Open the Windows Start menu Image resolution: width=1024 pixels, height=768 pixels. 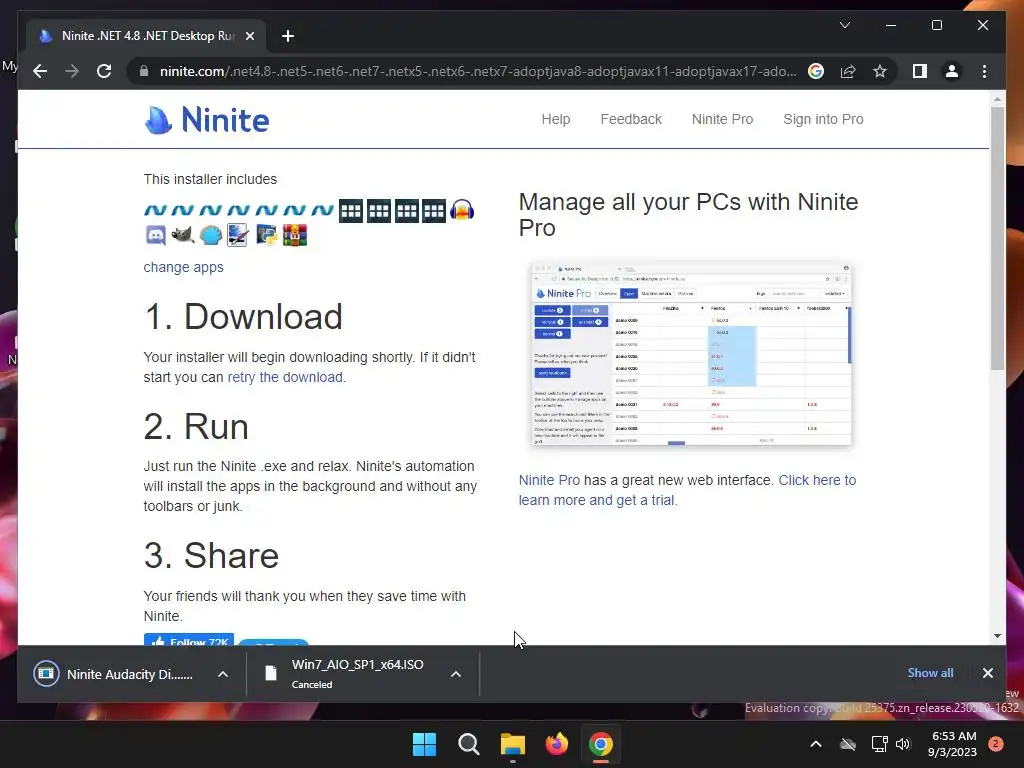(x=424, y=744)
